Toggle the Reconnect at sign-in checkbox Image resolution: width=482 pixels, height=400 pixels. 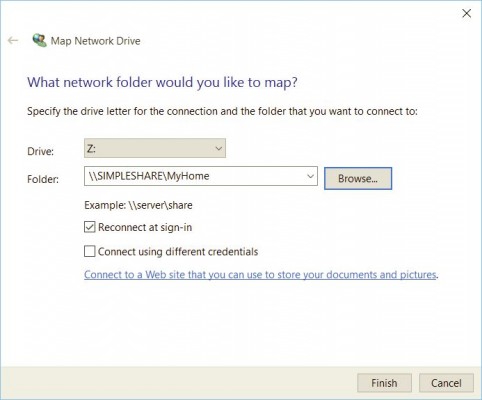(x=89, y=227)
